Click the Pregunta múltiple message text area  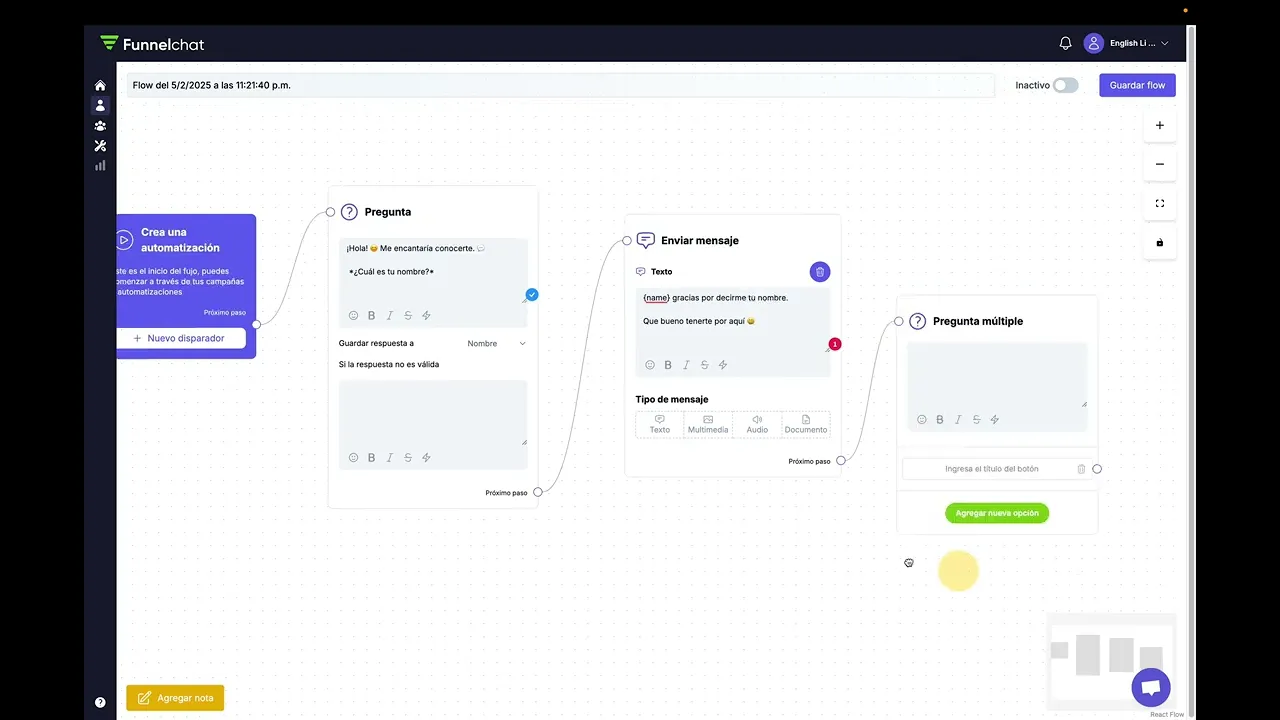click(x=997, y=375)
